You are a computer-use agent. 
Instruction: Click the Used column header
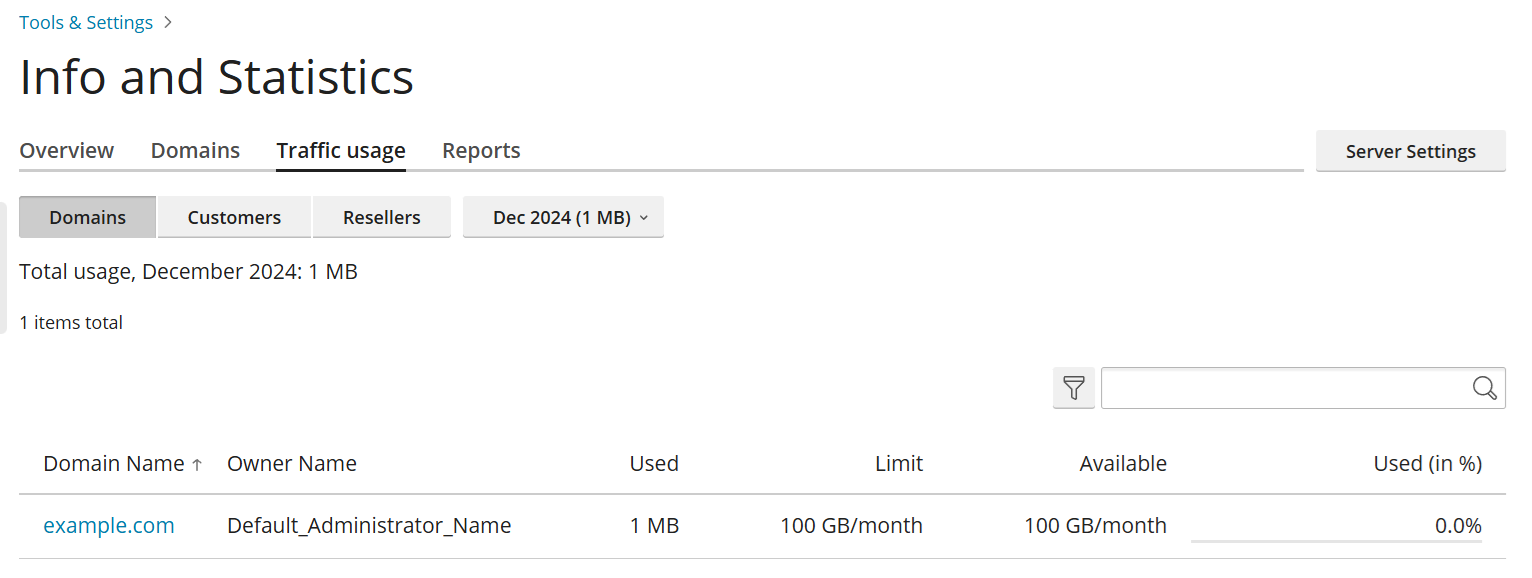(654, 463)
